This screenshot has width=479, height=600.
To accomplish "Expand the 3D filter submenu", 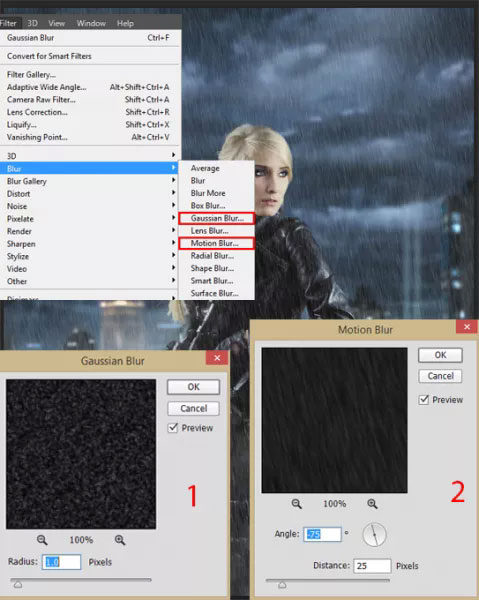I will (90, 156).
